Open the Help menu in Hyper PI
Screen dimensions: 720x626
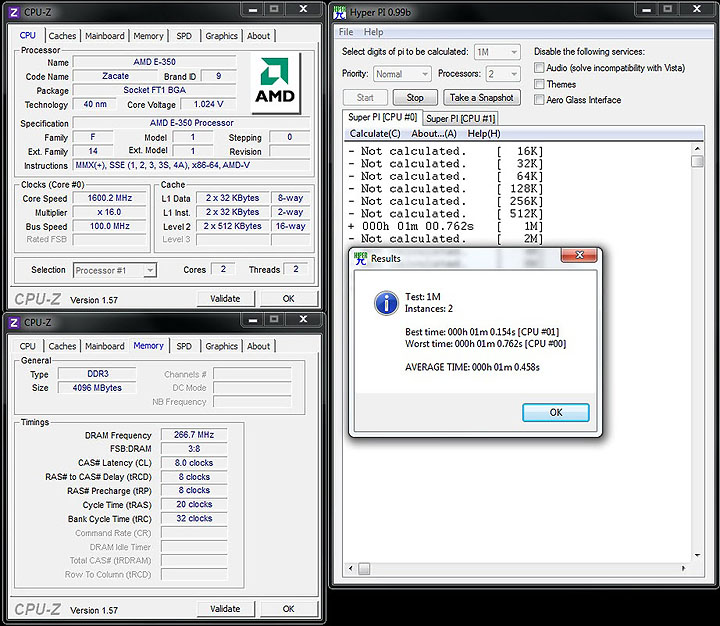coord(373,32)
